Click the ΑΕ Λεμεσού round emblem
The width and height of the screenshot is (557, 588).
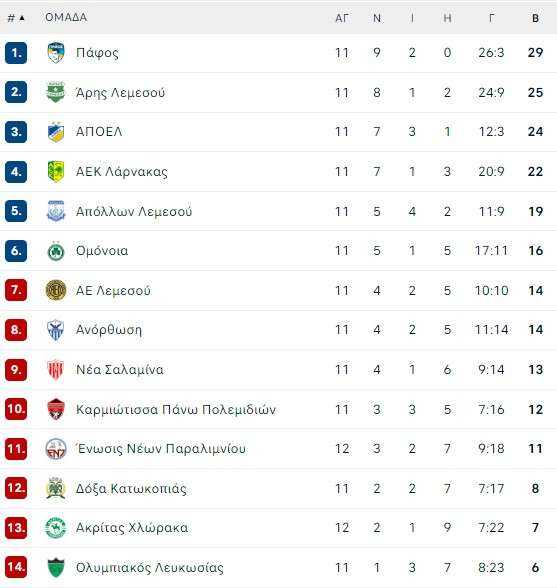(56, 290)
